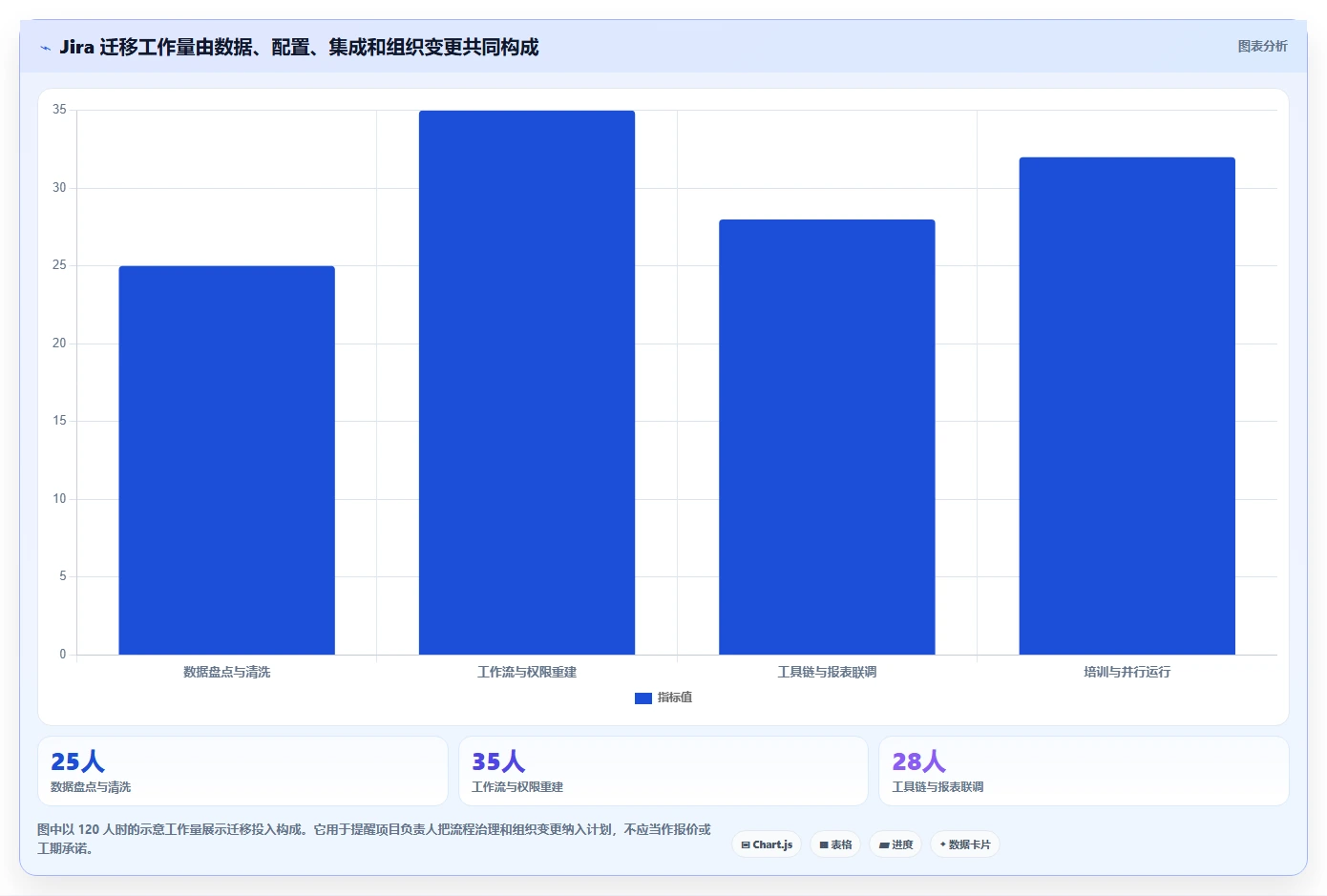
Task: Click the 工作流与权限重建 x-axis label
Action: click(527, 672)
